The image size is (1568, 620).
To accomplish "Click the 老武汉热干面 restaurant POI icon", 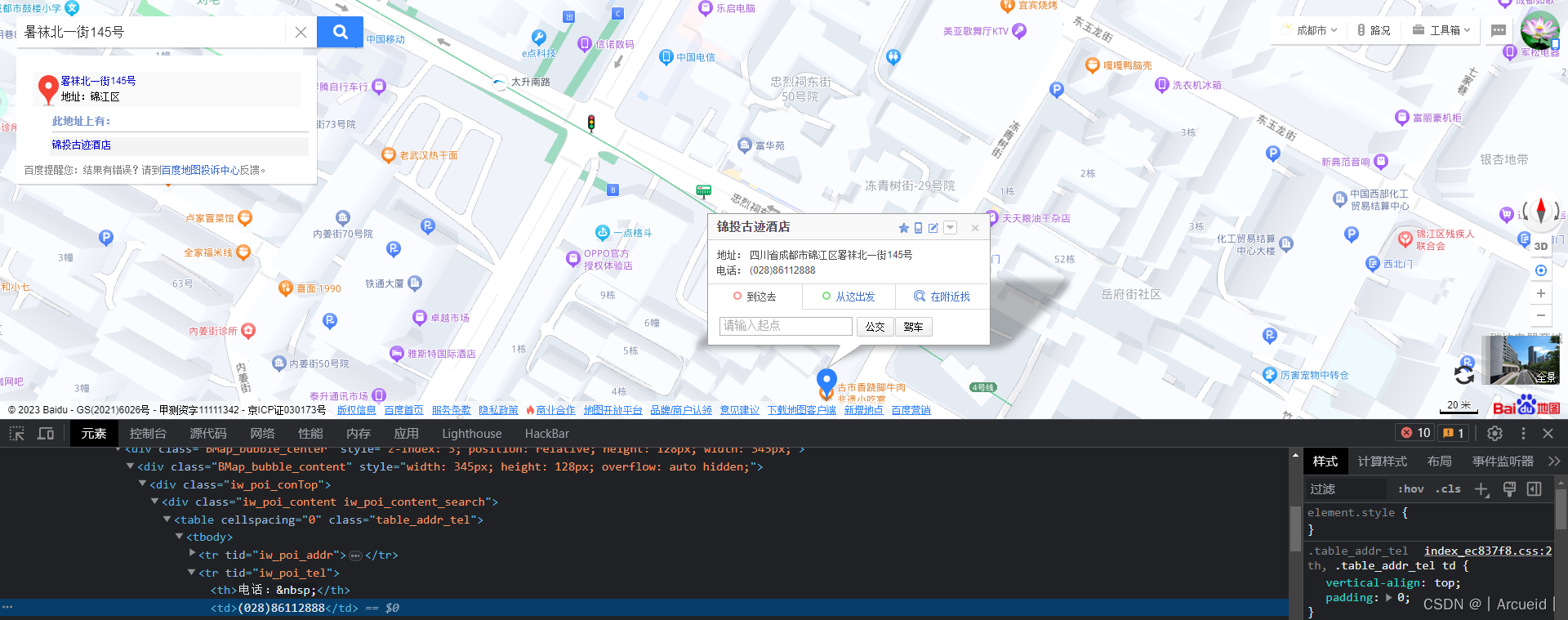I will (389, 155).
